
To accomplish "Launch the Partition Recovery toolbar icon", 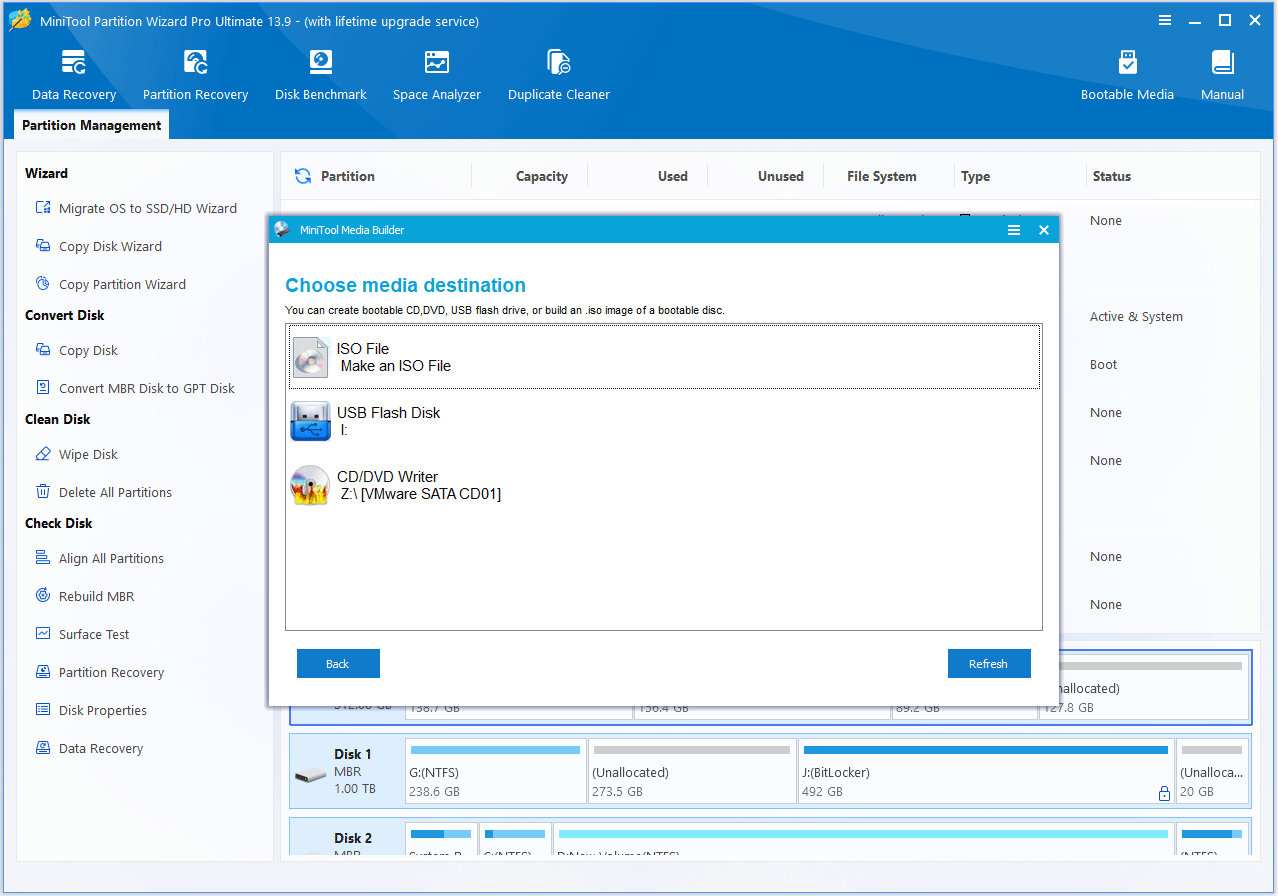I will (195, 75).
